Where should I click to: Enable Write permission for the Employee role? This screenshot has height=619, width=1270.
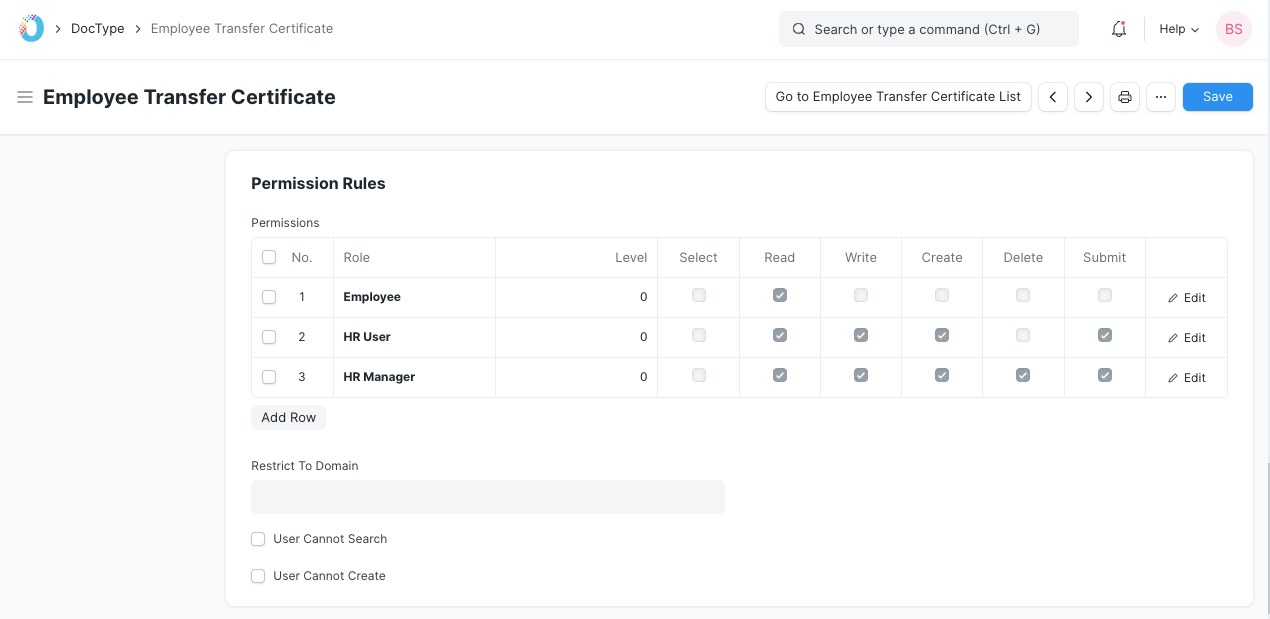pos(860,295)
